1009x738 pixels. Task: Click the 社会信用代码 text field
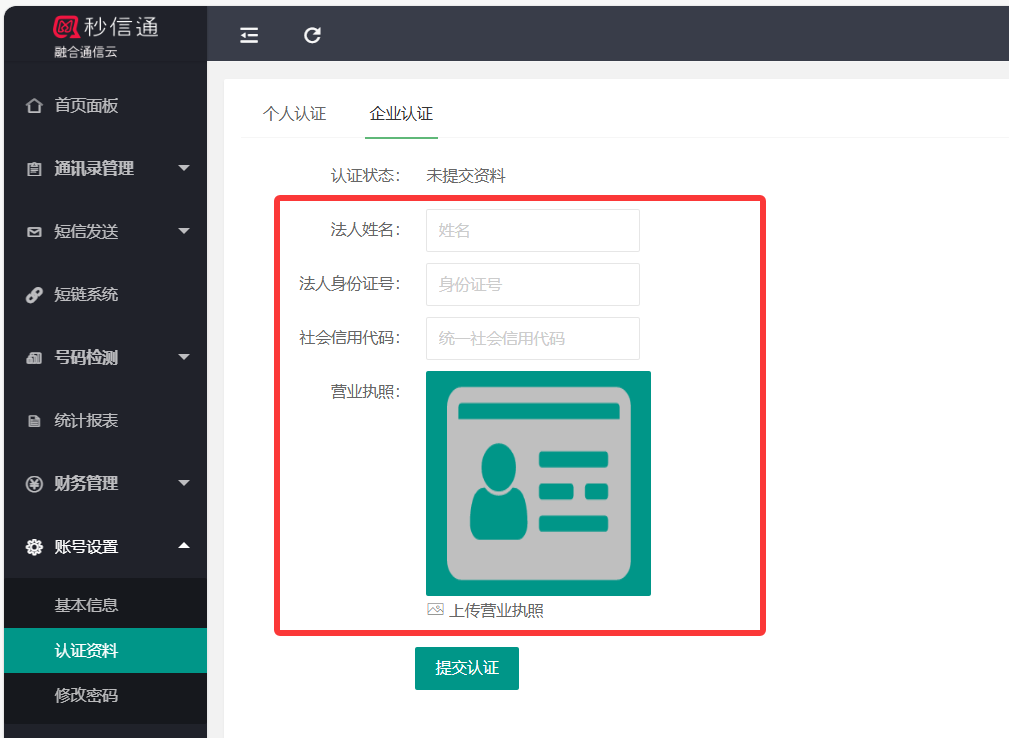(532, 339)
